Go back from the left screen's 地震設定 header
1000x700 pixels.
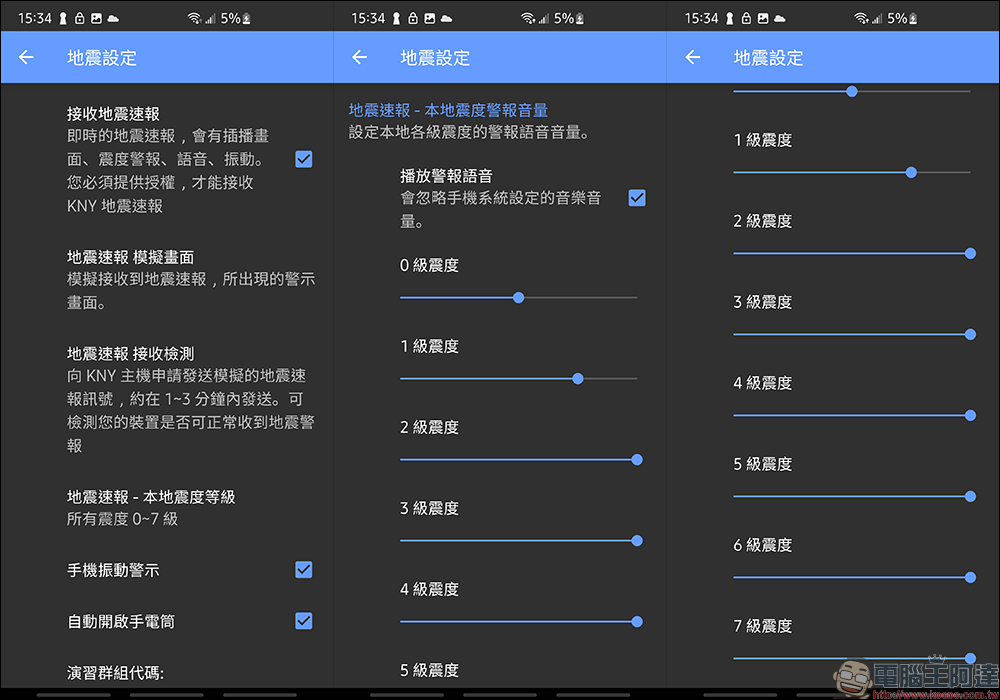click(x=26, y=57)
